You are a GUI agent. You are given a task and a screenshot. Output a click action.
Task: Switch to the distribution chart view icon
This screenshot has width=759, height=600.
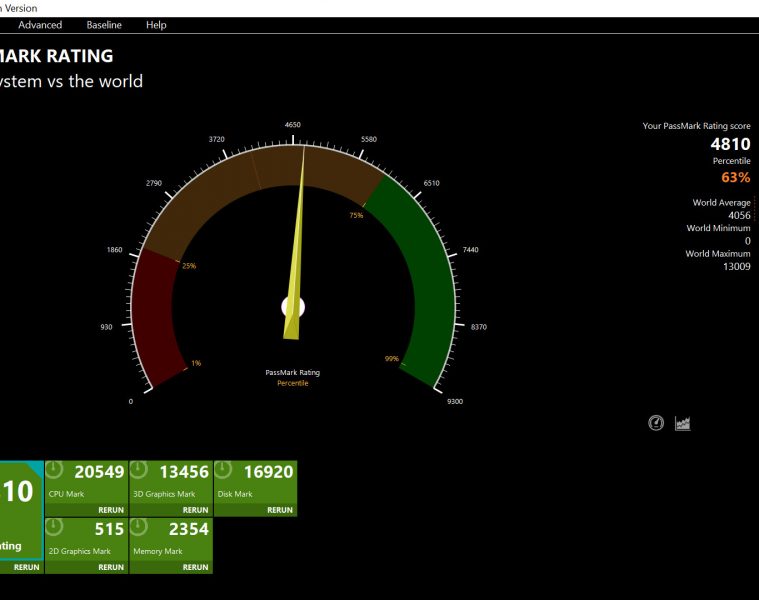683,423
